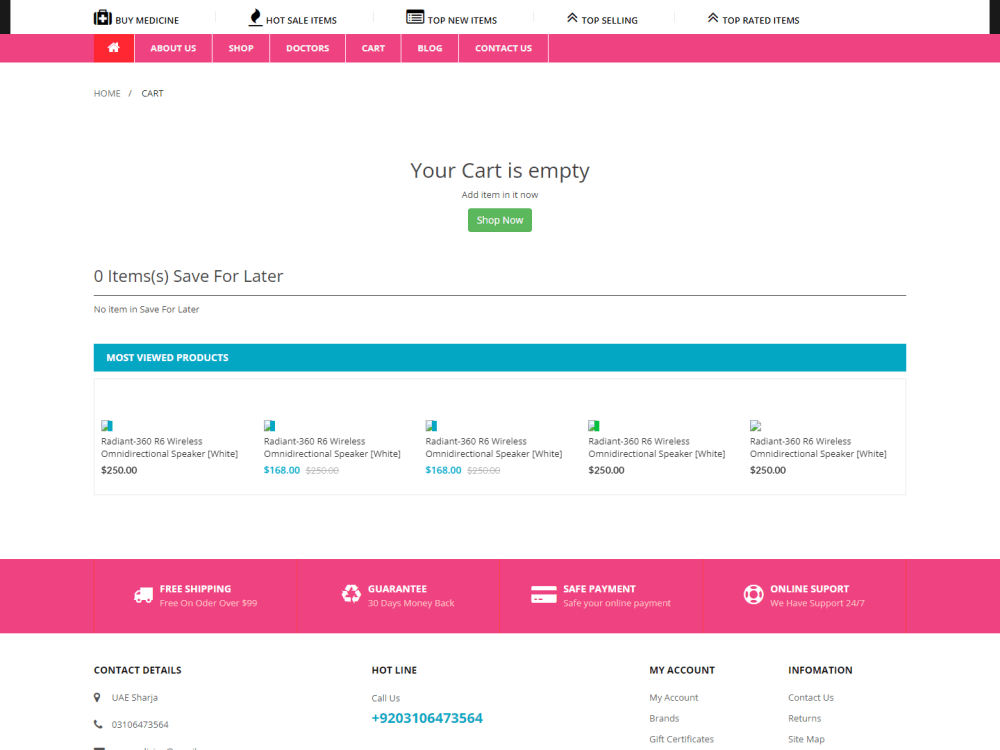This screenshot has height=750, width=1000.
Task: Click the Buy Medicine first-aid kit icon
Action: [x=102, y=18]
